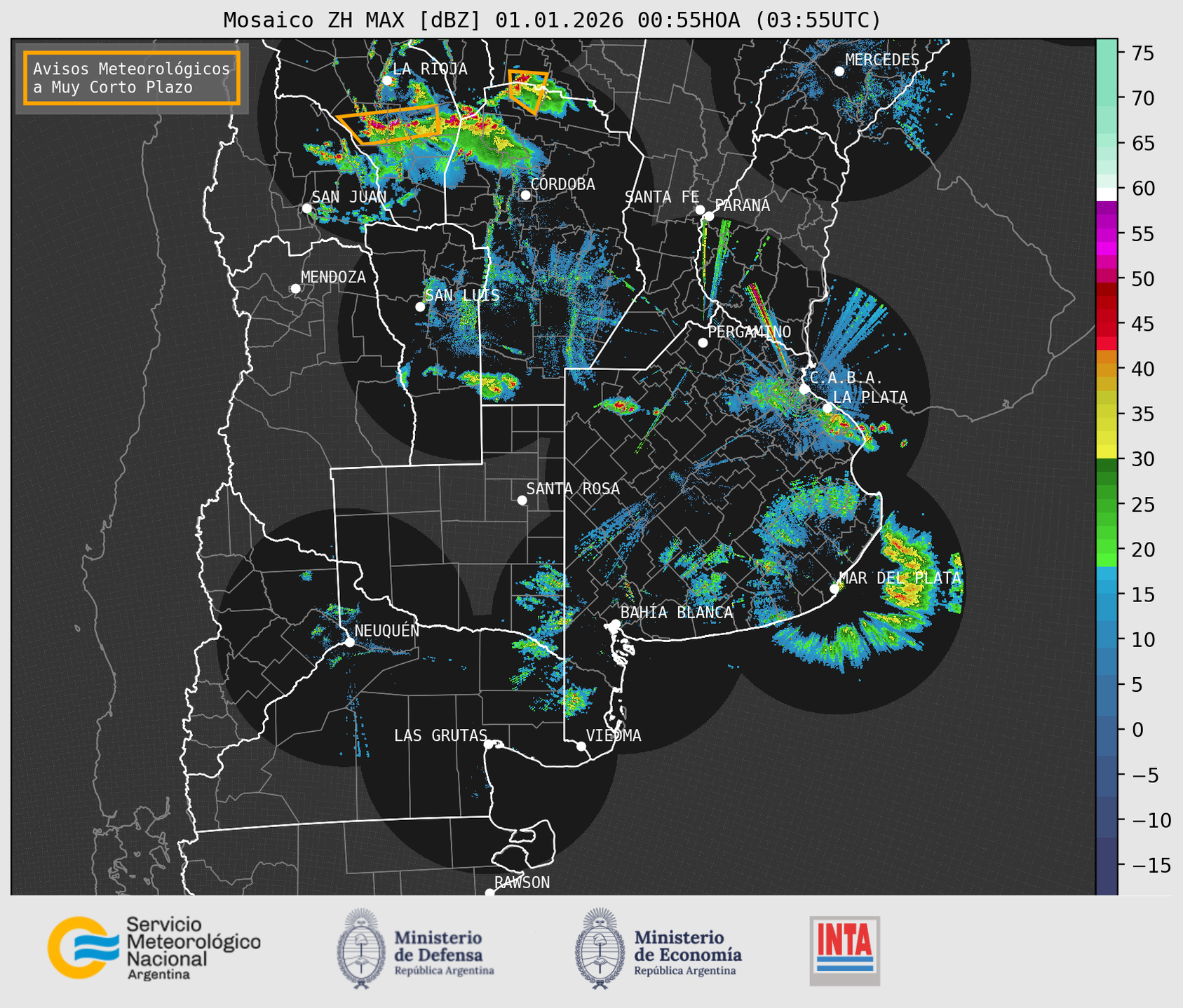Click the Mosaico ZH MAX title text

coord(552,20)
